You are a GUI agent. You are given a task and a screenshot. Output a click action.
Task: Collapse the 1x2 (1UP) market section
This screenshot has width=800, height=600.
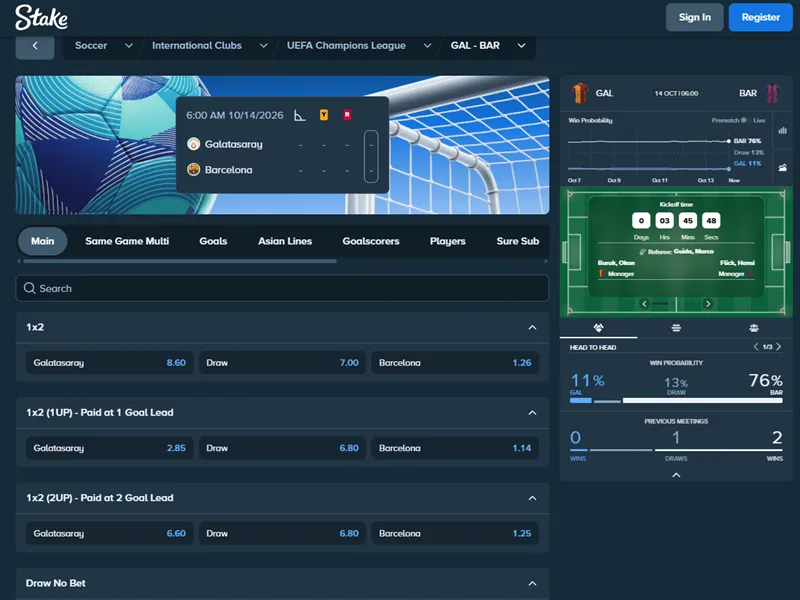(532, 413)
